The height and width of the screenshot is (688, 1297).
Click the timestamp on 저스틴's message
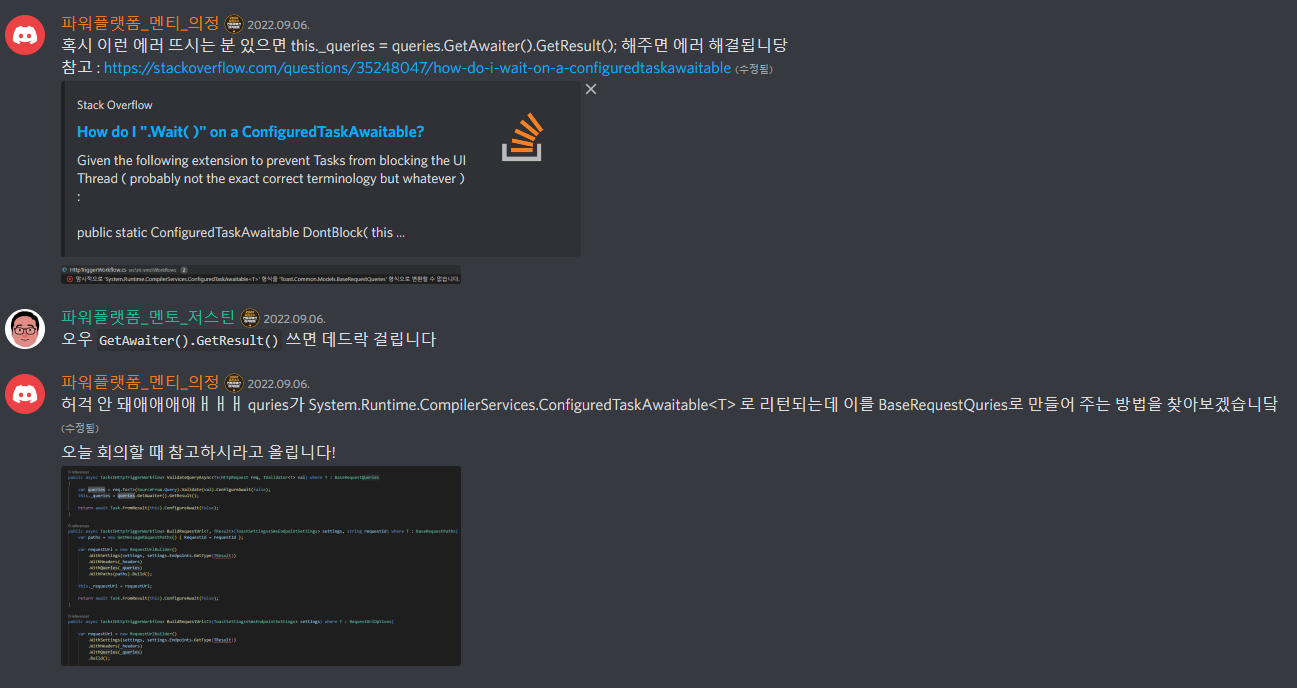coord(295,319)
